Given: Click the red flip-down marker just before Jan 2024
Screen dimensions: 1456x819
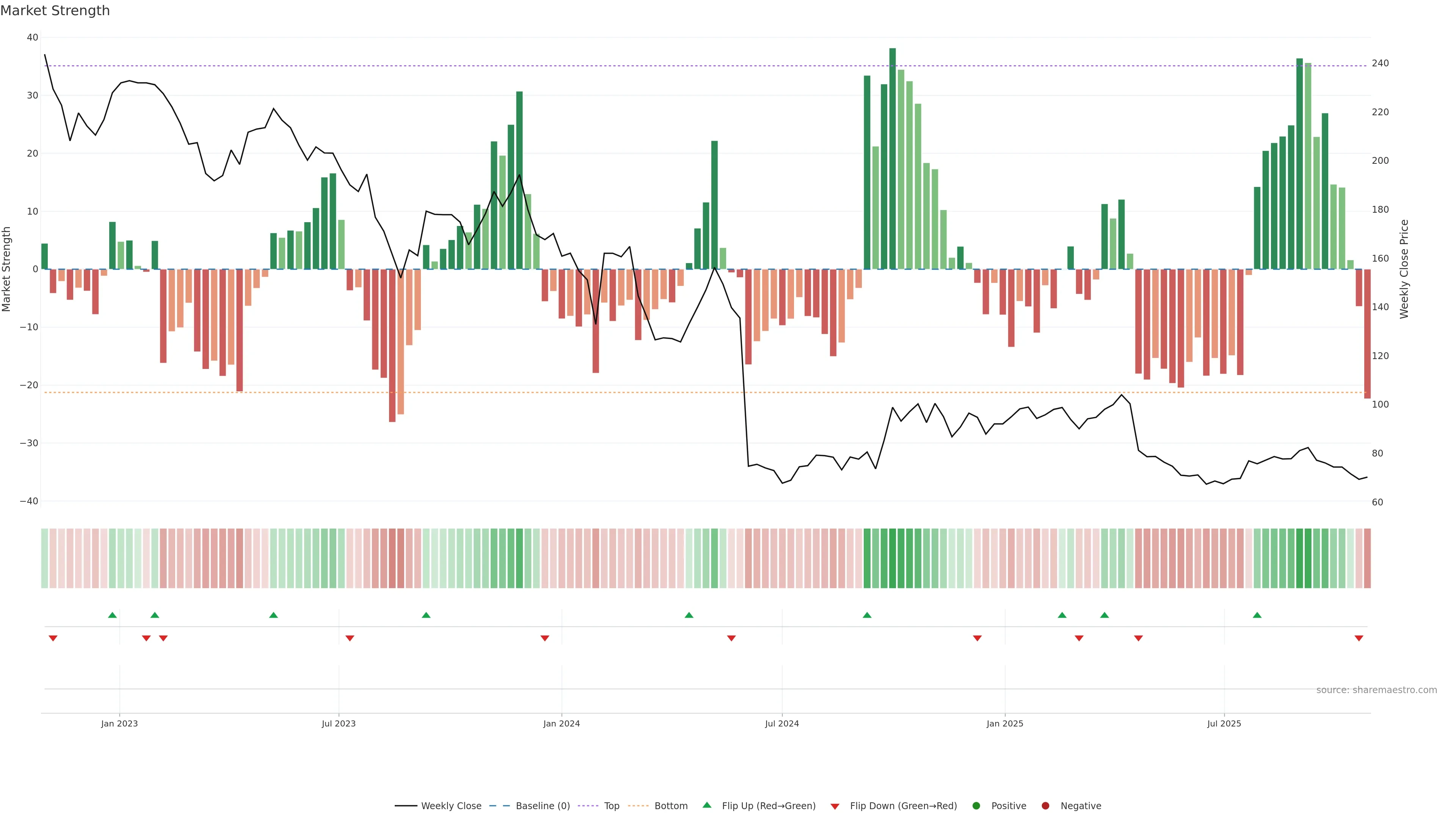Looking at the screenshot, I should pyautogui.click(x=545, y=638).
